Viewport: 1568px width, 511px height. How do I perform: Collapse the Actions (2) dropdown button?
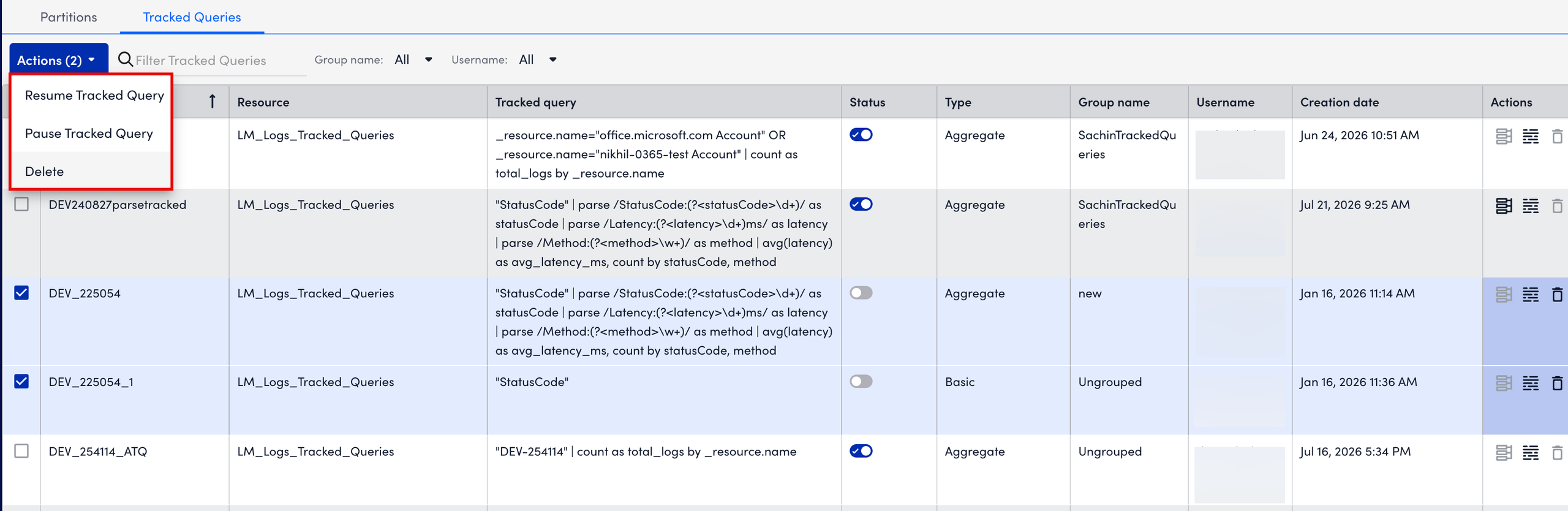click(x=59, y=59)
